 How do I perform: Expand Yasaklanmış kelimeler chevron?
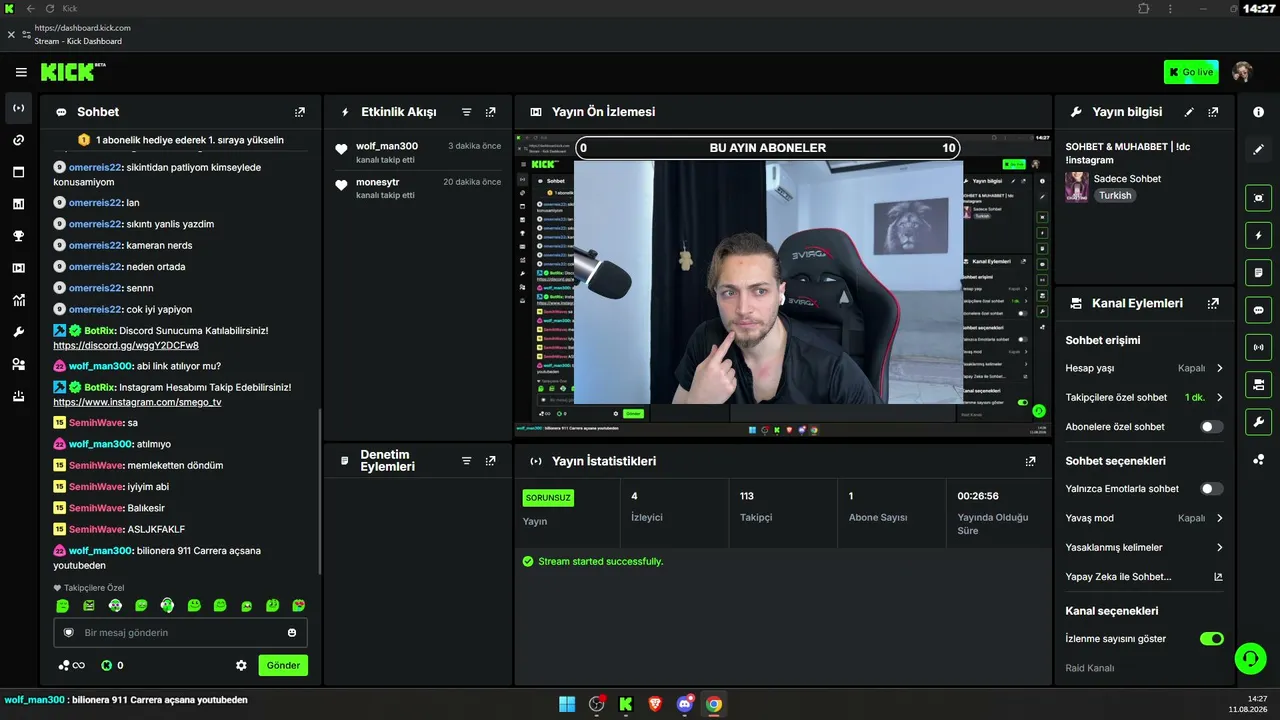coord(1219,547)
